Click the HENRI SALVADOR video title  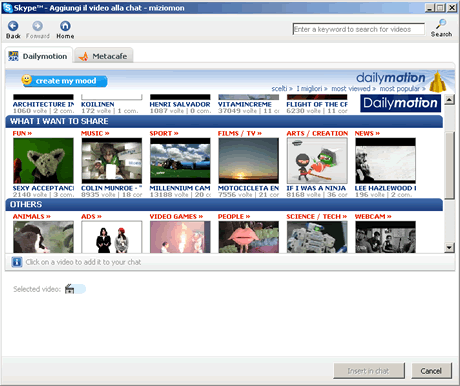click(x=180, y=104)
